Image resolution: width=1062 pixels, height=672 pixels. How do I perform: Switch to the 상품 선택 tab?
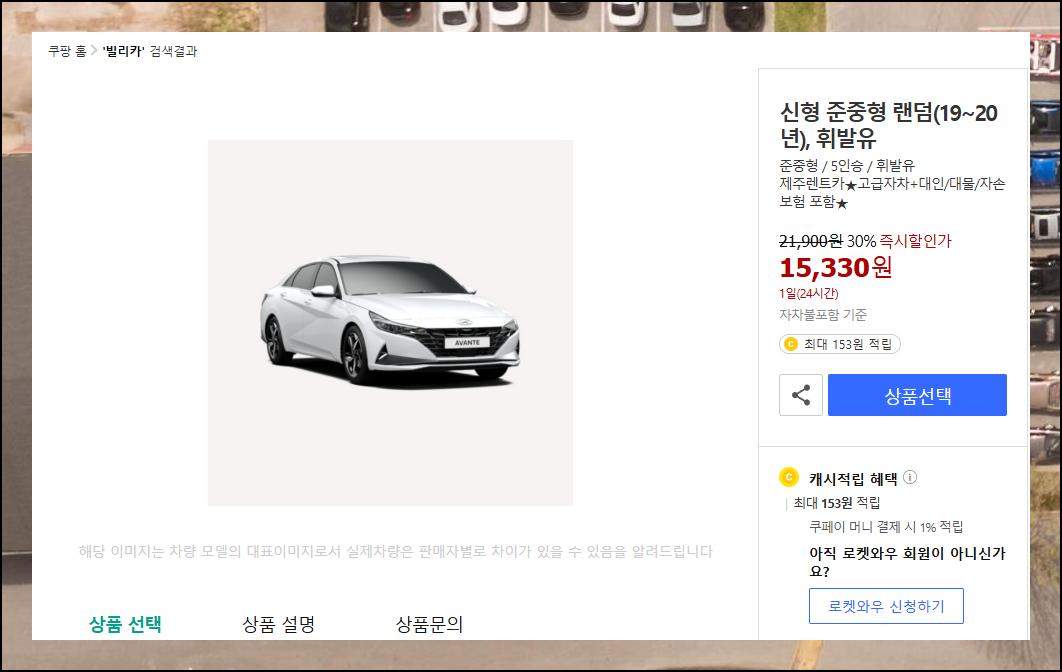[x=125, y=624]
